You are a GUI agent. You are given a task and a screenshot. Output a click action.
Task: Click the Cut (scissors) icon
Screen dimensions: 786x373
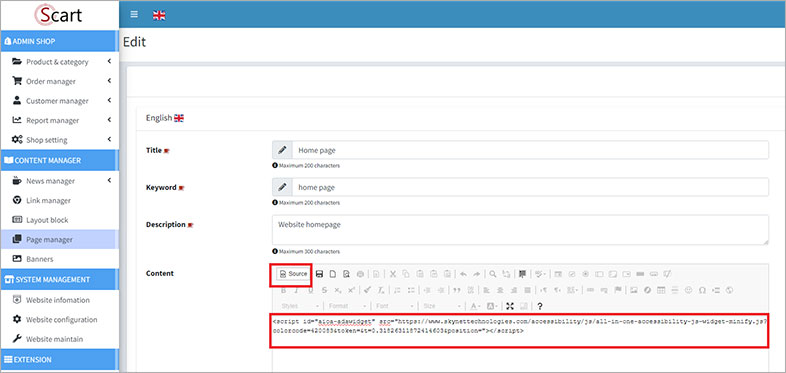tap(393, 274)
